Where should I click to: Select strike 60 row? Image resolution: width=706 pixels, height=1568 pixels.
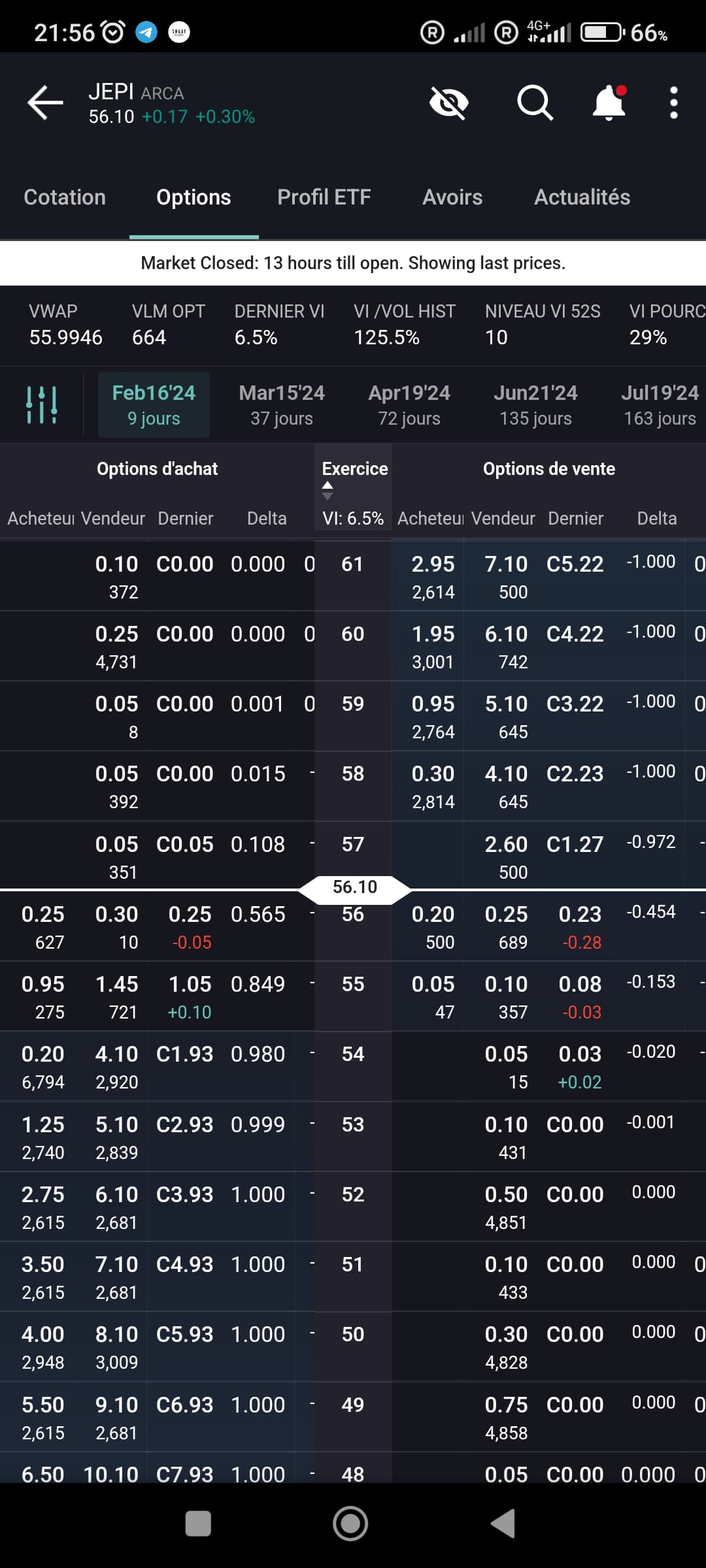pos(353,646)
